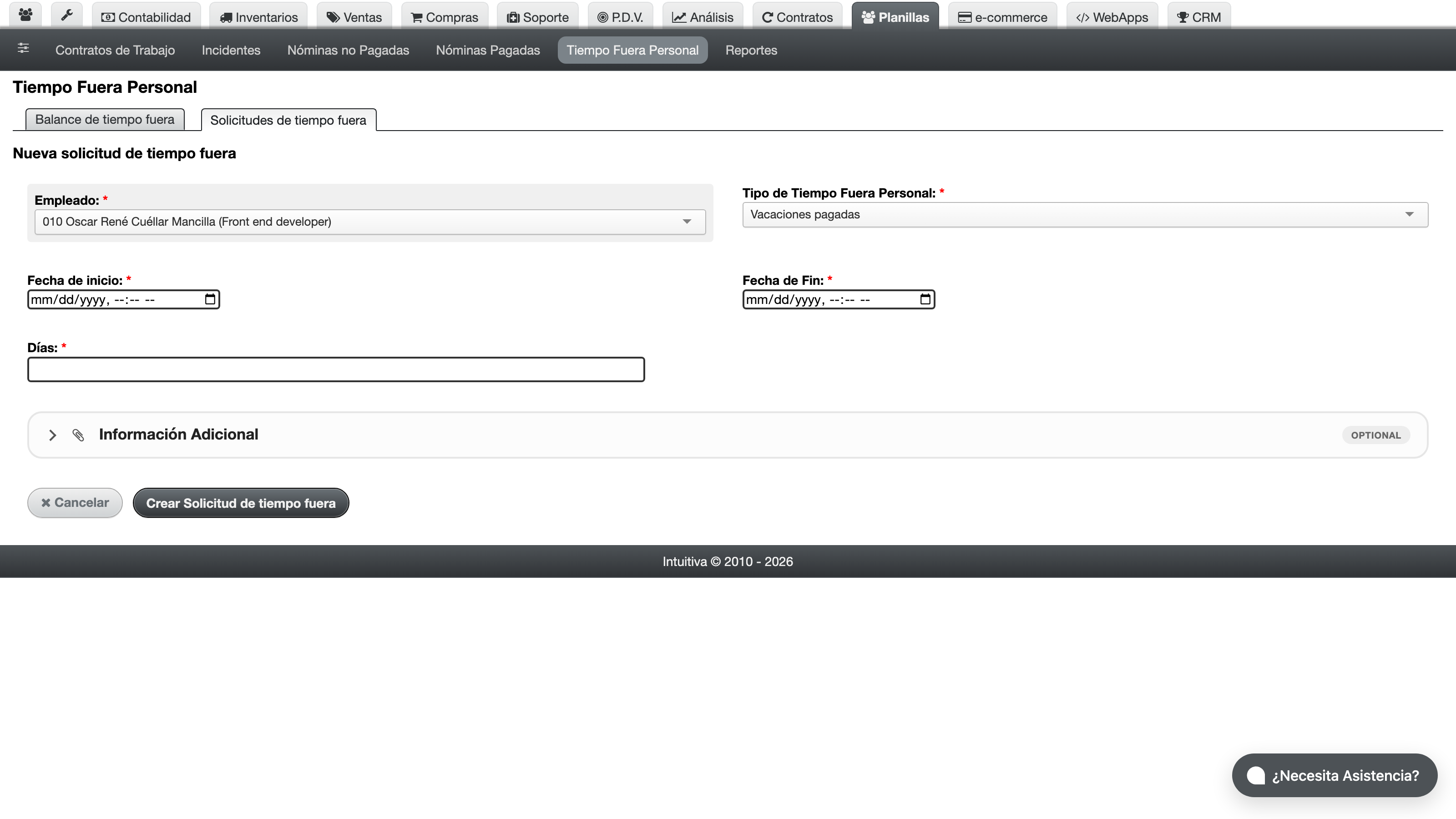Screen dimensions: 1456x819
Task: Click the sliders filter icon in submenu
Action: (x=23, y=49)
